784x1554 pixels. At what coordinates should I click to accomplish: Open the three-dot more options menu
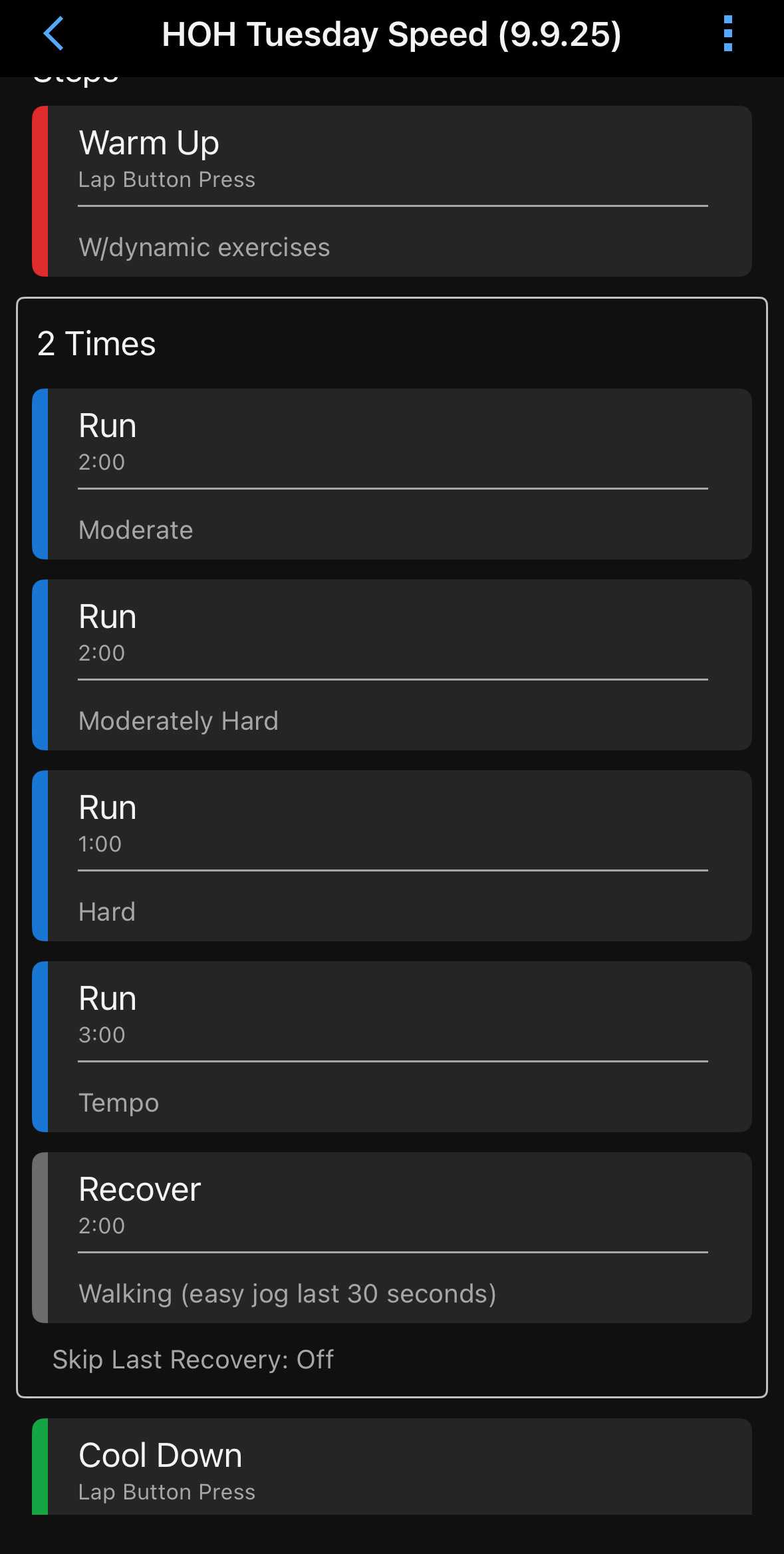point(727,34)
